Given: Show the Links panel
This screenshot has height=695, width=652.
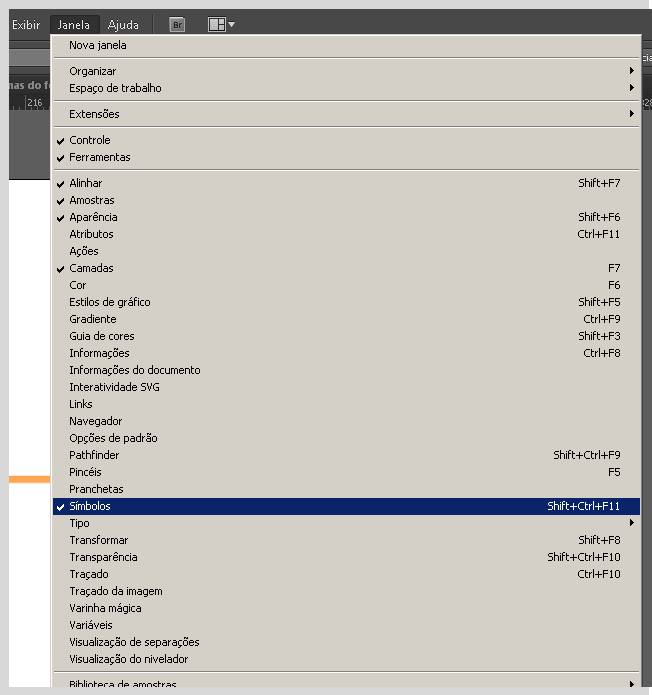Looking at the screenshot, I should tap(347, 404).
